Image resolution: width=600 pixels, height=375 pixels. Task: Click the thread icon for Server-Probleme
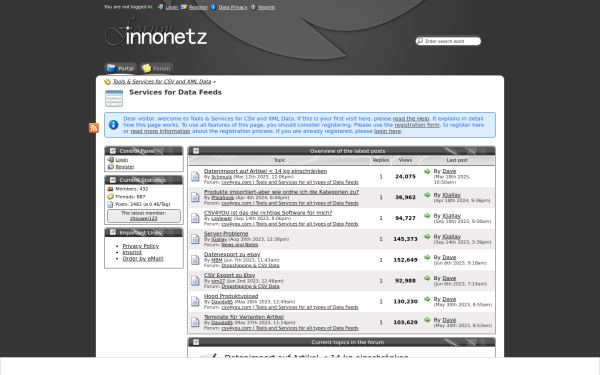tap(195, 239)
